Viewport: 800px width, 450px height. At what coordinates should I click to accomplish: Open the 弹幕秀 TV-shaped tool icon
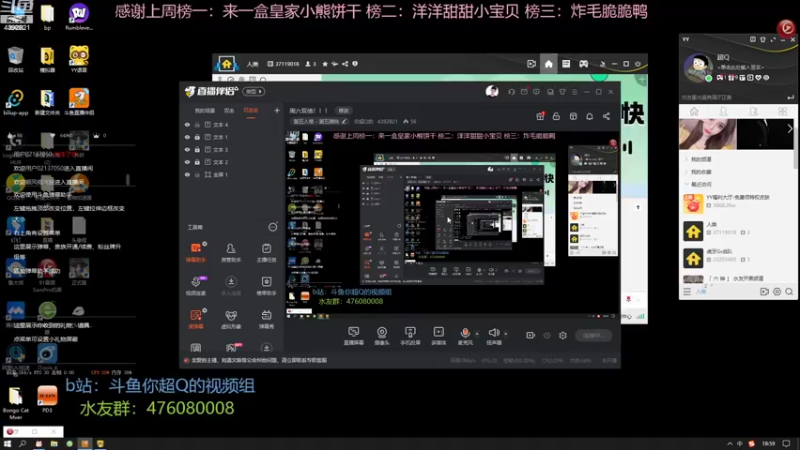tap(266, 319)
